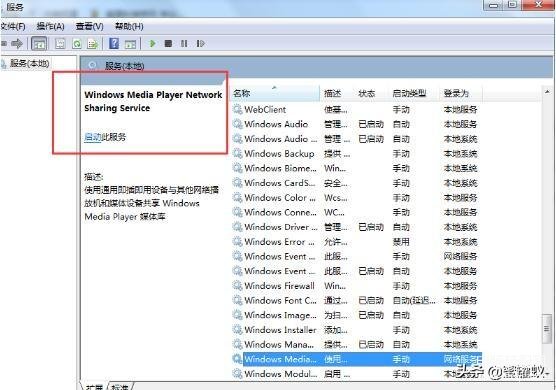
Task: Click the Restart Service toolbar icon
Action: [x=200, y=44]
